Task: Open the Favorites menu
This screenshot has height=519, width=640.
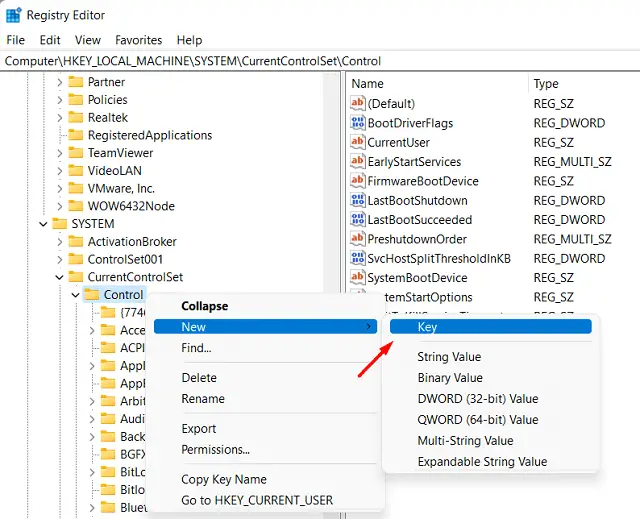Action: click(x=138, y=40)
